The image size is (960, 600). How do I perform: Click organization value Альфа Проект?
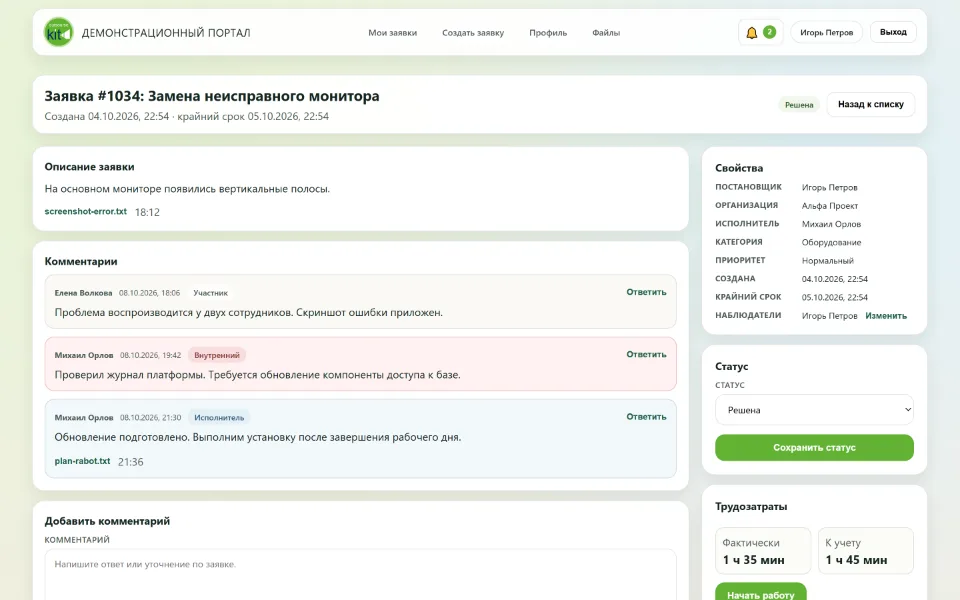pos(830,206)
